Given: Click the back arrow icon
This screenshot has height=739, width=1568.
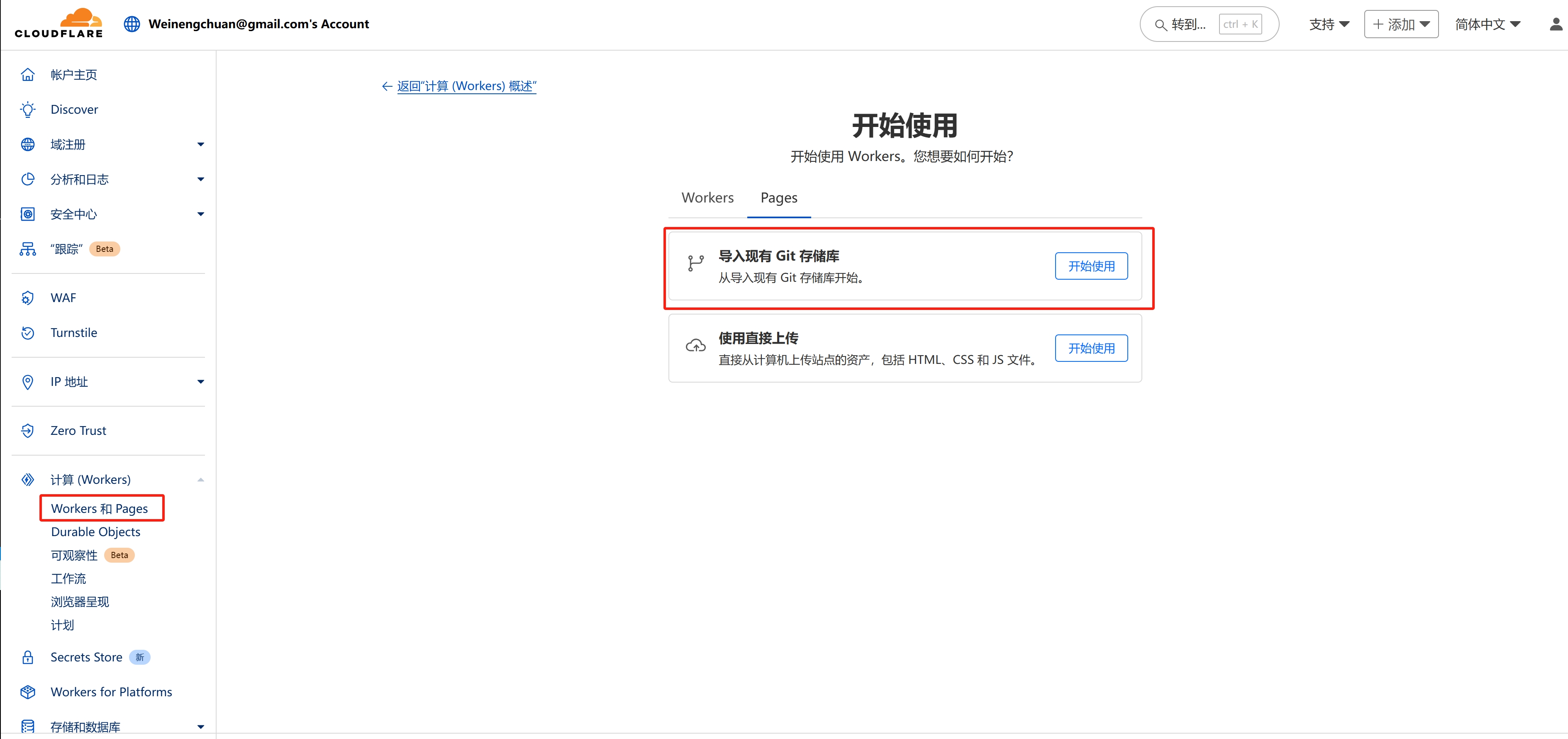Looking at the screenshot, I should click(387, 86).
